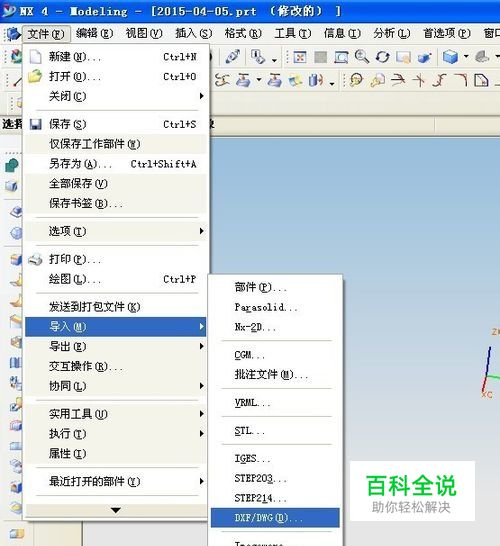Choose 交互操作(R) in the File menu
Image resolution: width=500 pixels, height=546 pixels.
click(x=116, y=366)
